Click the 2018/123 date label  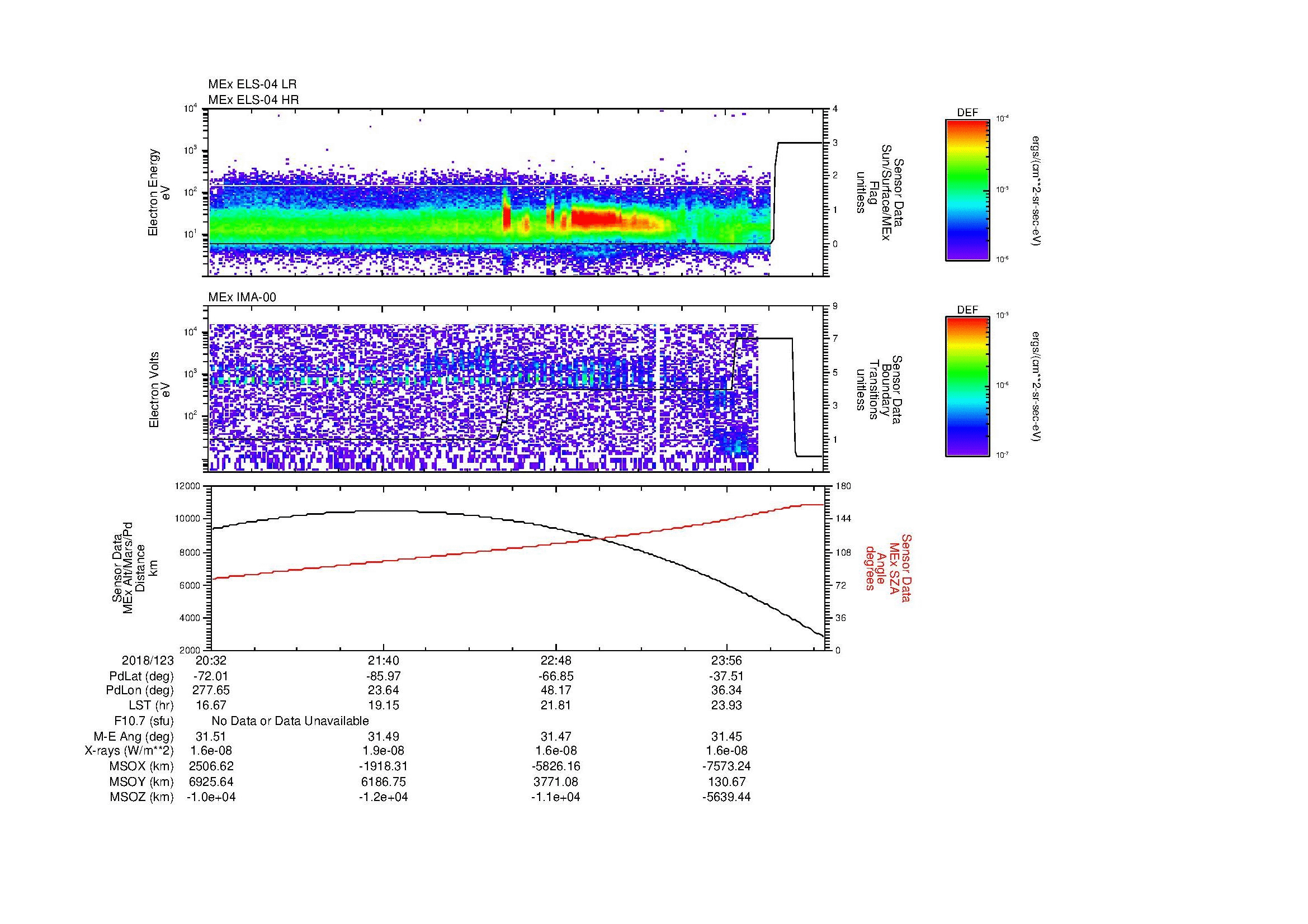(x=148, y=660)
